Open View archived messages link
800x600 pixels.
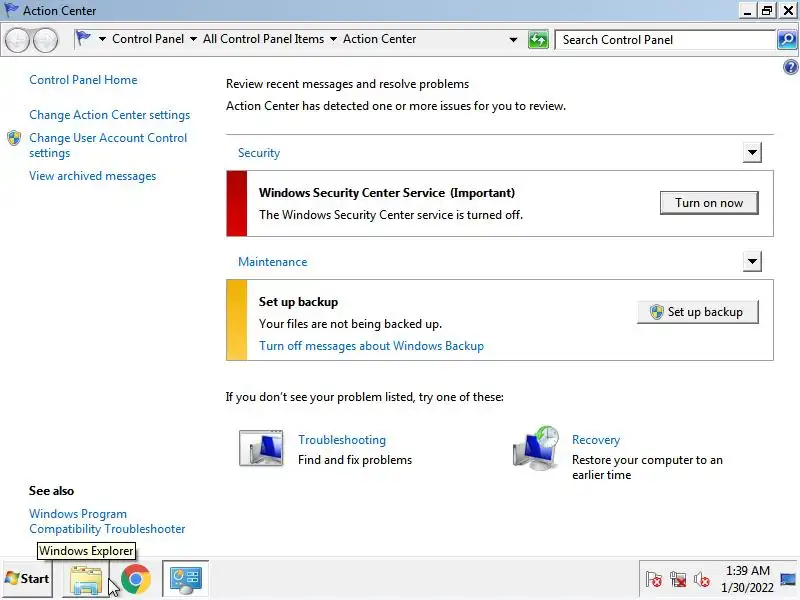click(x=92, y=176)
